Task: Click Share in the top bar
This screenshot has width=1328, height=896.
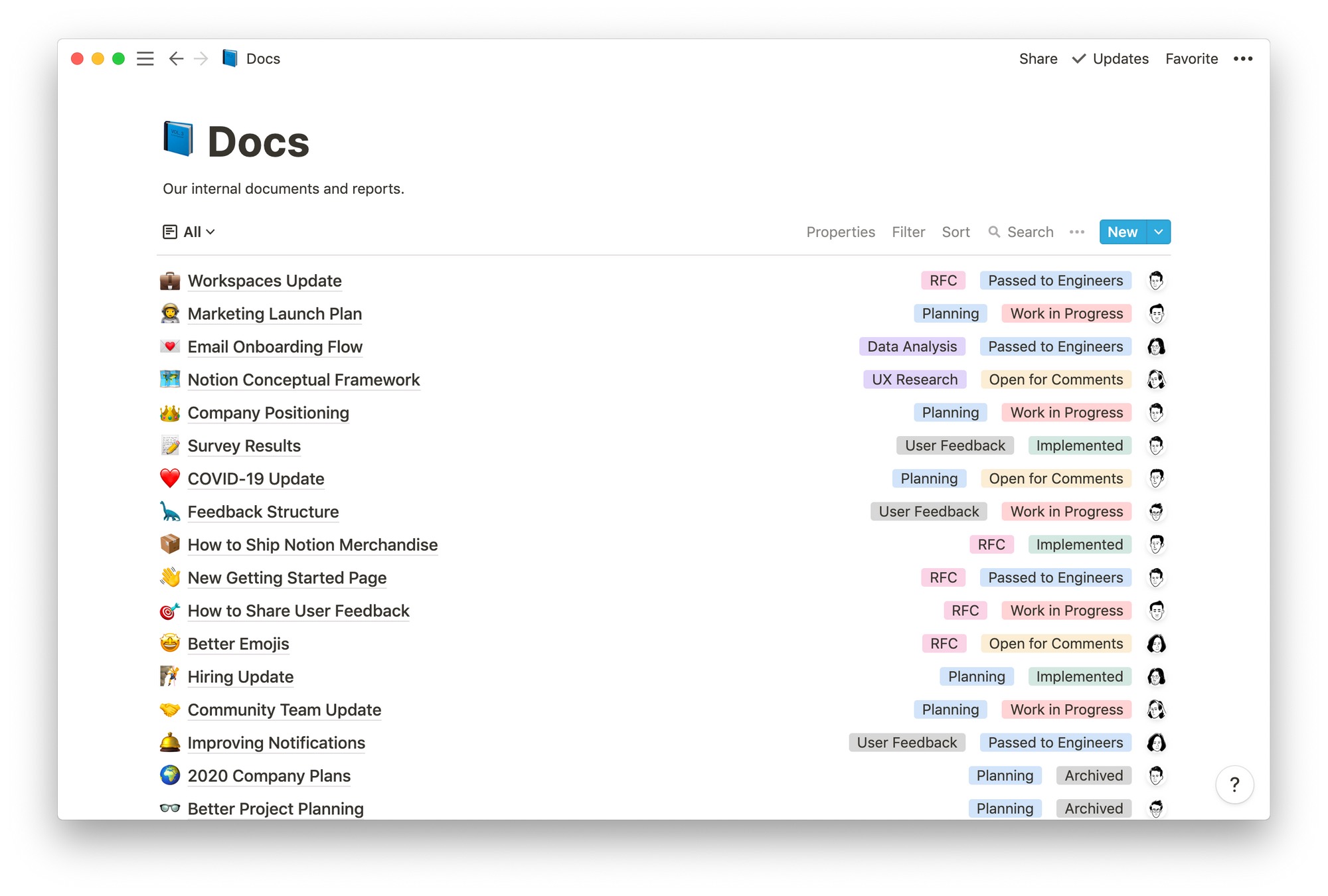Action: point(1038,59)
